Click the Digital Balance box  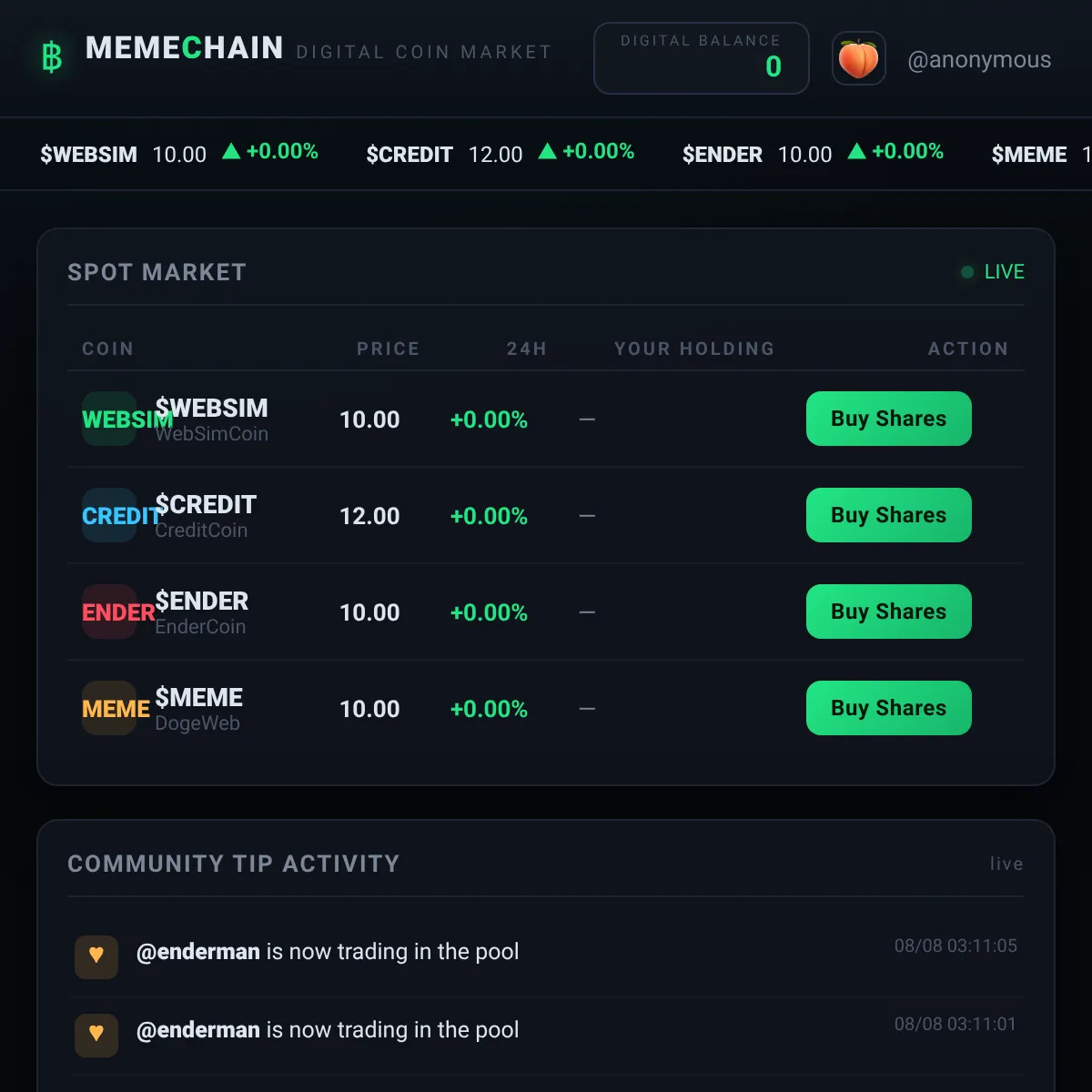[x=701, y=58]
